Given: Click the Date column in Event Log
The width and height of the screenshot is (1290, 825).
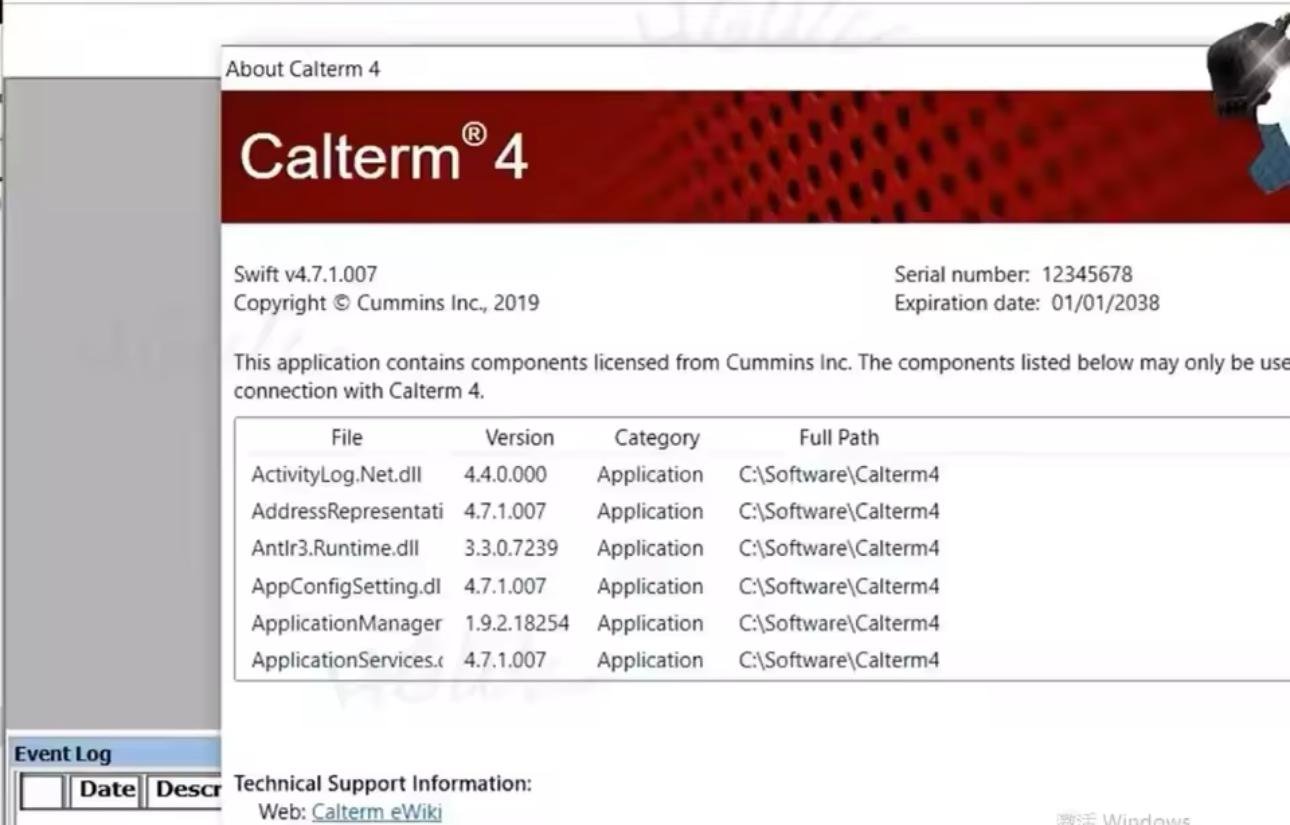Looking at the screenshot, I should (x=106, y=790).
